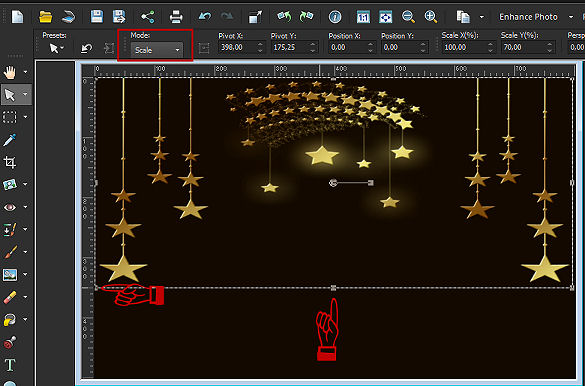Viewport: 585px width, 386px height.
Task: Click the pivot point handle on canvas
Action: click(x=333, y=182)
